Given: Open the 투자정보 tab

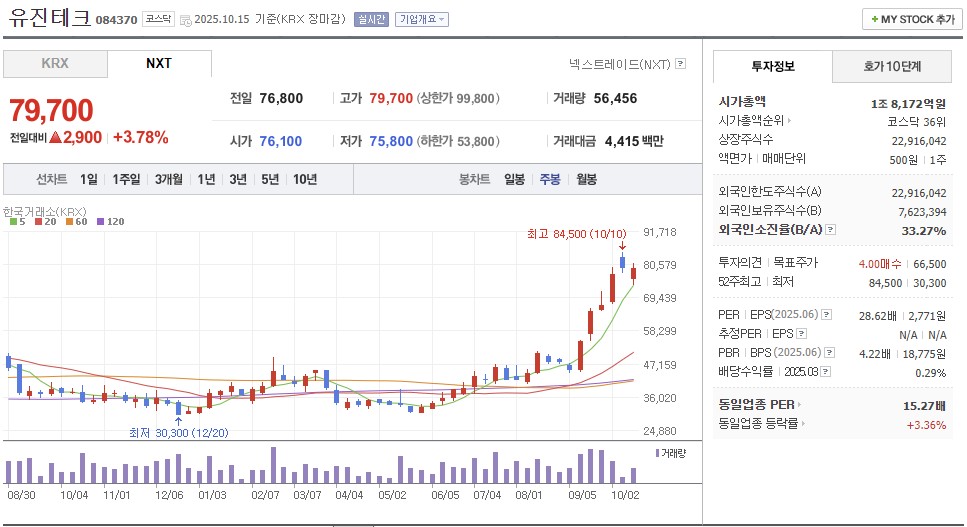Looking at the screenshot, I should (x=773, y=67).
